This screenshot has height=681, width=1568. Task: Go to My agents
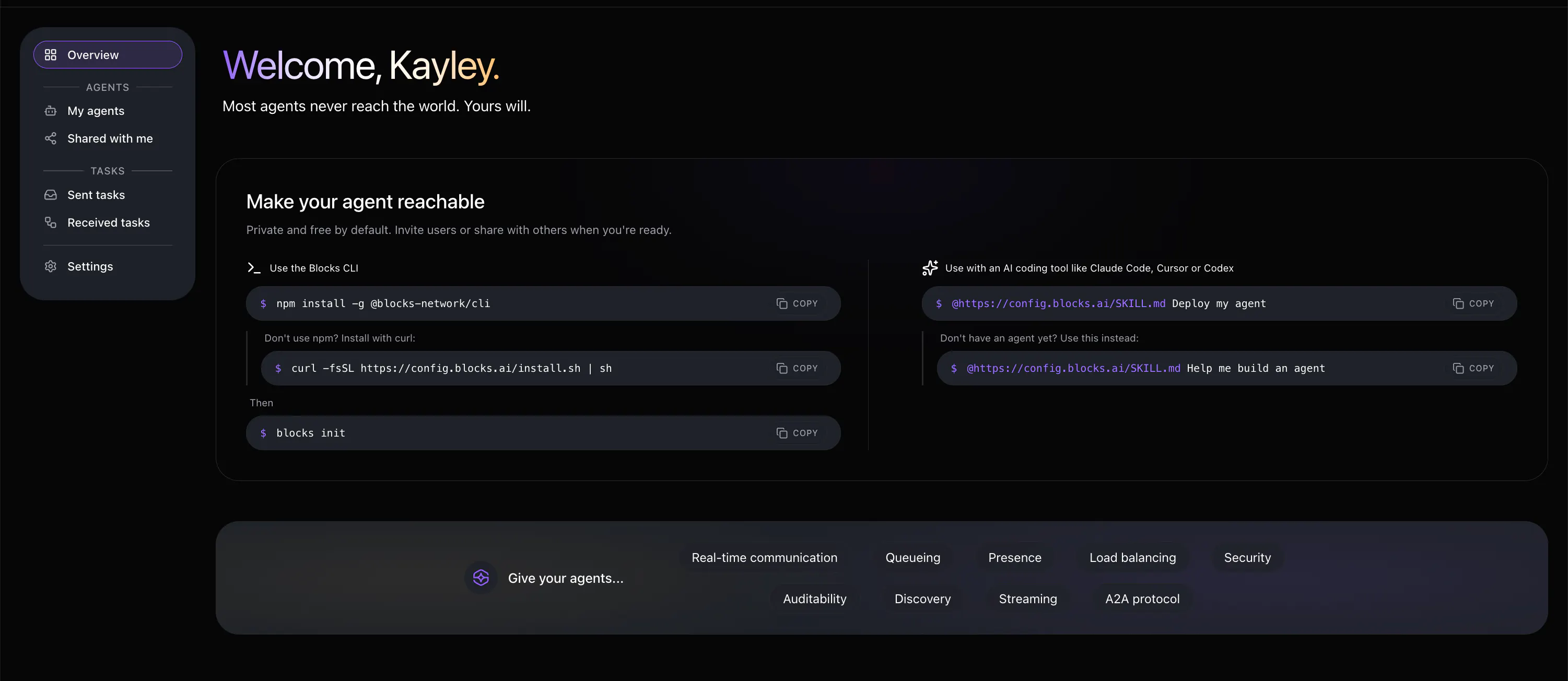tap(108, 111)
